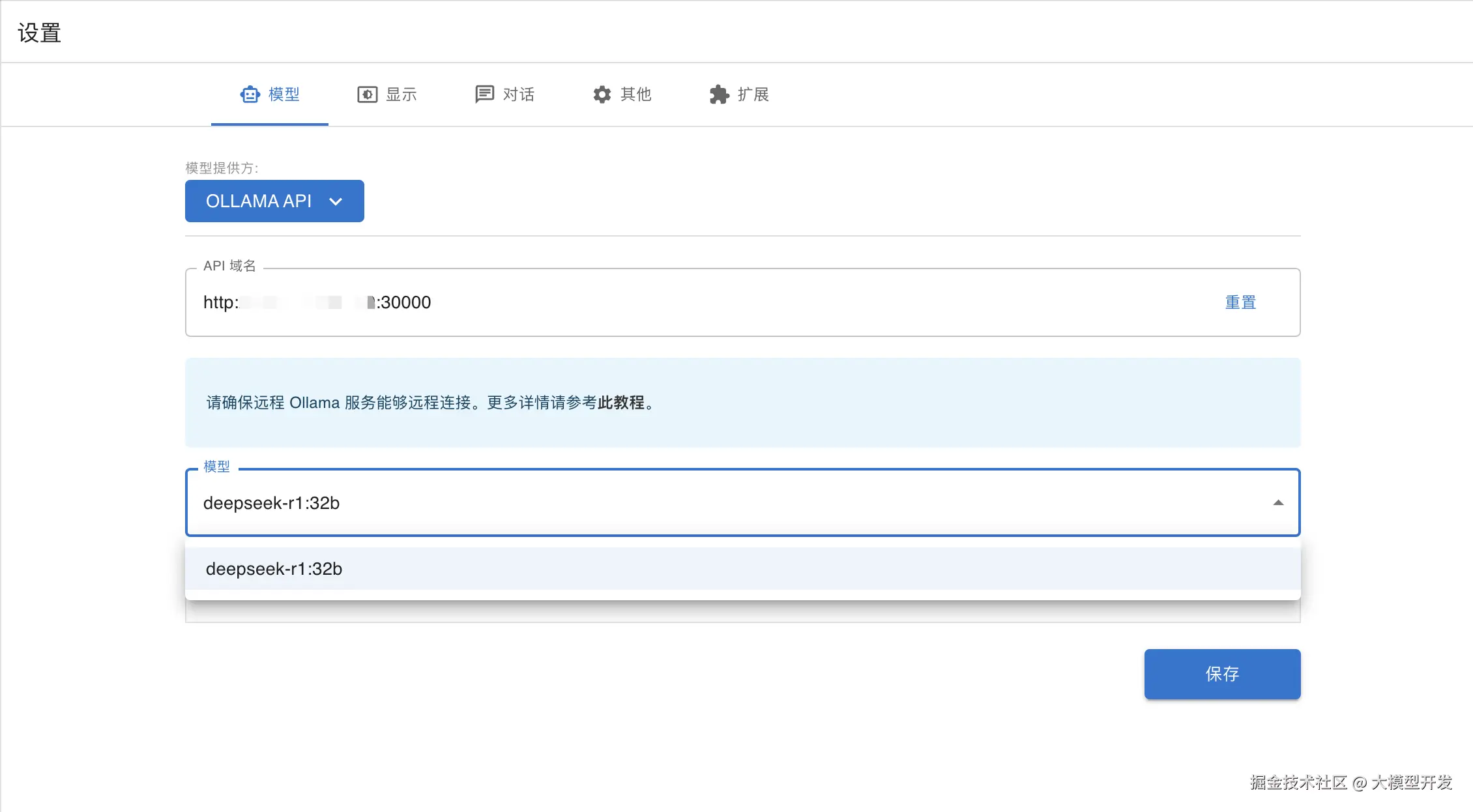Screen dimensions: 1473x812
Task: Click the 模型 combo box field
Action: pos(652,502)
